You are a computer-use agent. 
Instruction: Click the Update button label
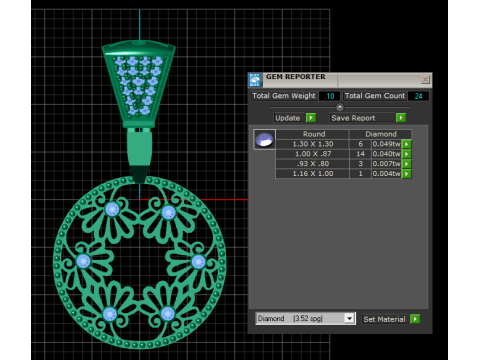pyautogui.click(x=287, y=118)
